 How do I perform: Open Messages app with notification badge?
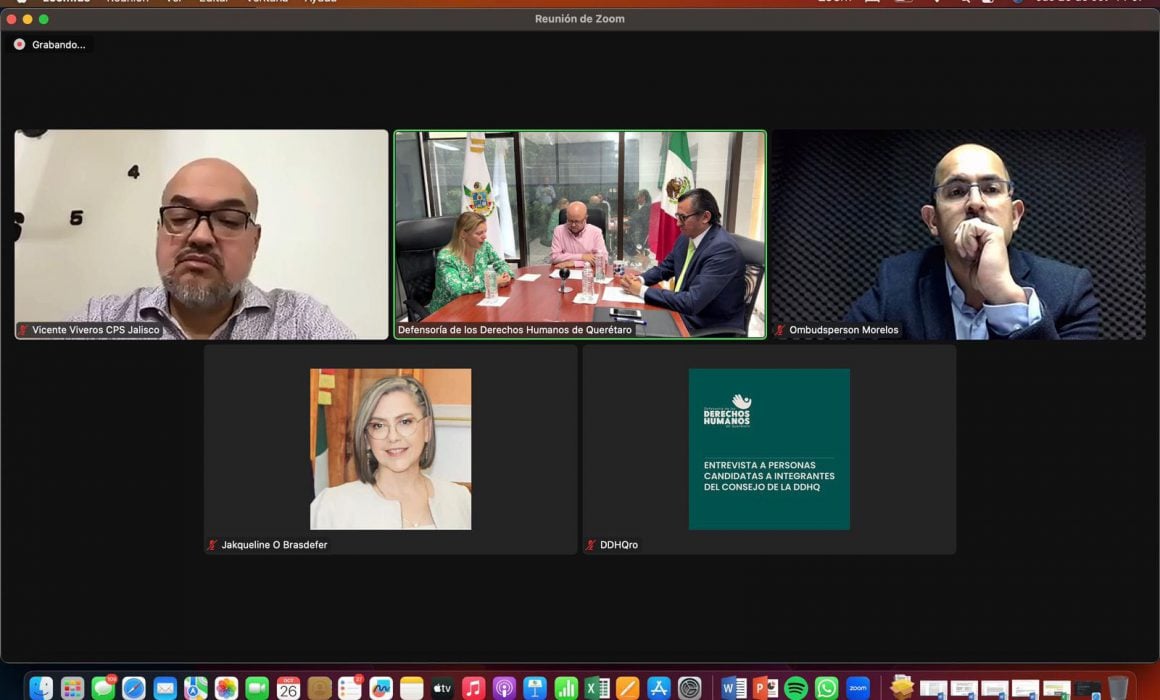[103, 688]
